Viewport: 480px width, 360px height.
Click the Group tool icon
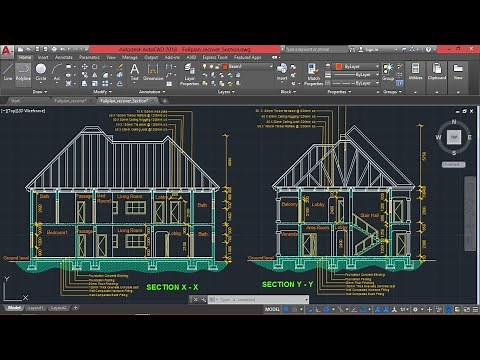coord(388,72)
